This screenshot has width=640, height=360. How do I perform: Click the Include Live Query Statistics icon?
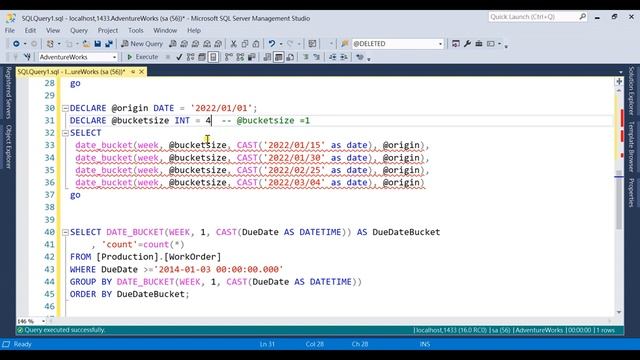click(240, 57)
